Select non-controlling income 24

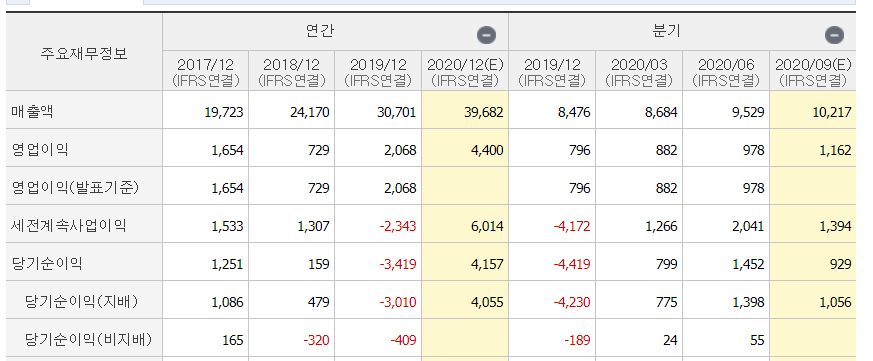tap(670, 340)
